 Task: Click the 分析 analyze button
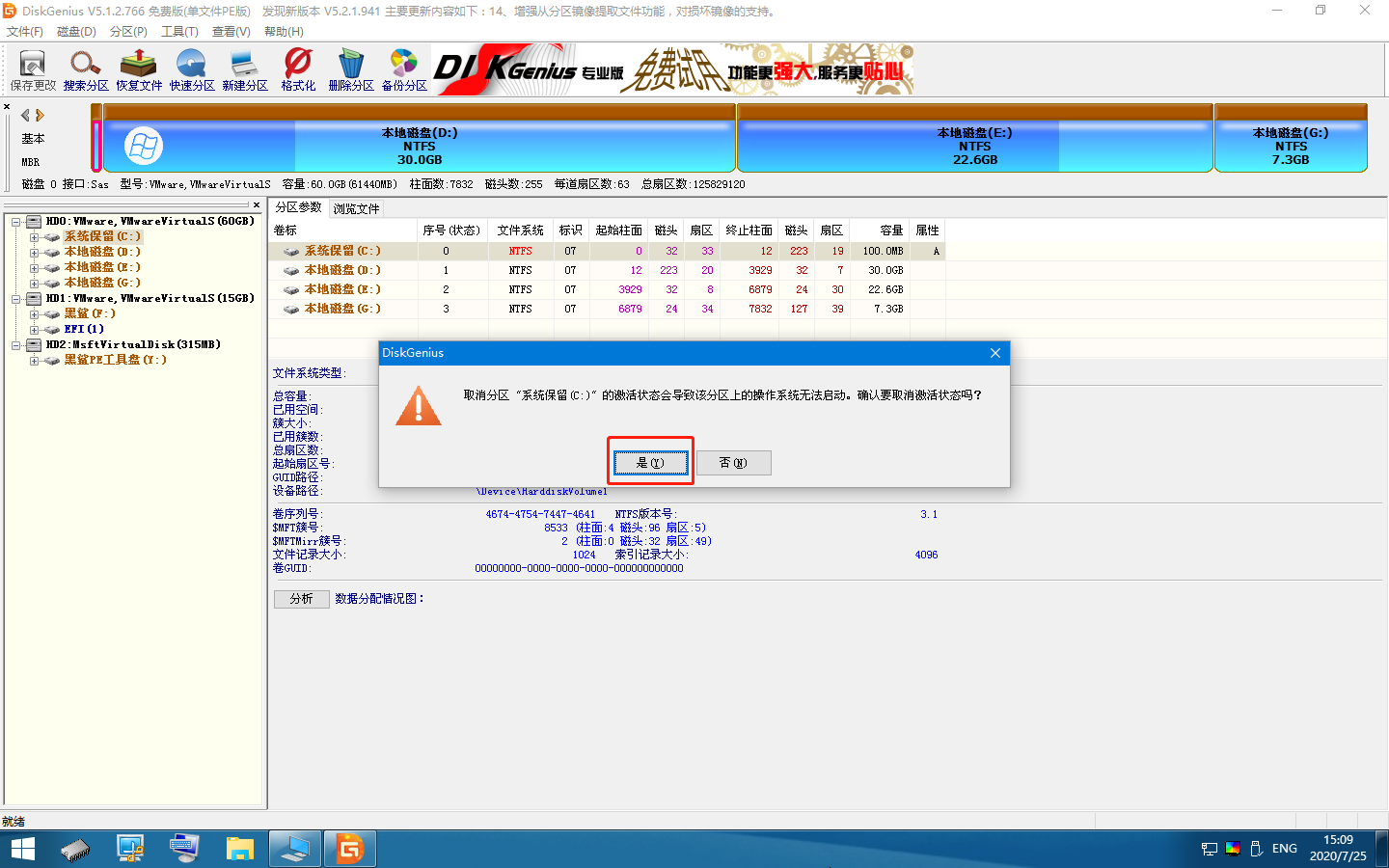click(302, 599)
